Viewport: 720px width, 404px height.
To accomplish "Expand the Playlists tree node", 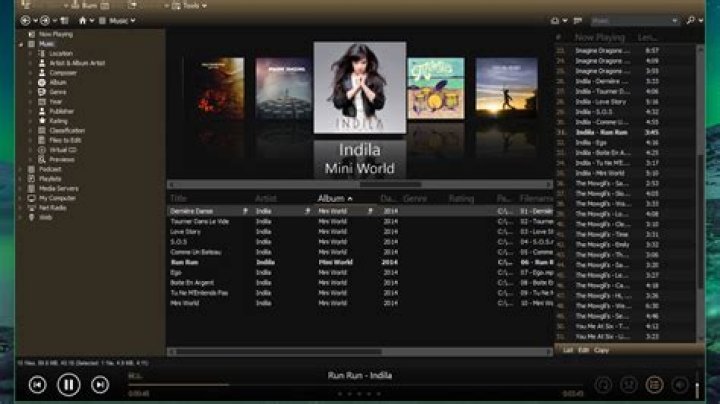I will point(22,178).
